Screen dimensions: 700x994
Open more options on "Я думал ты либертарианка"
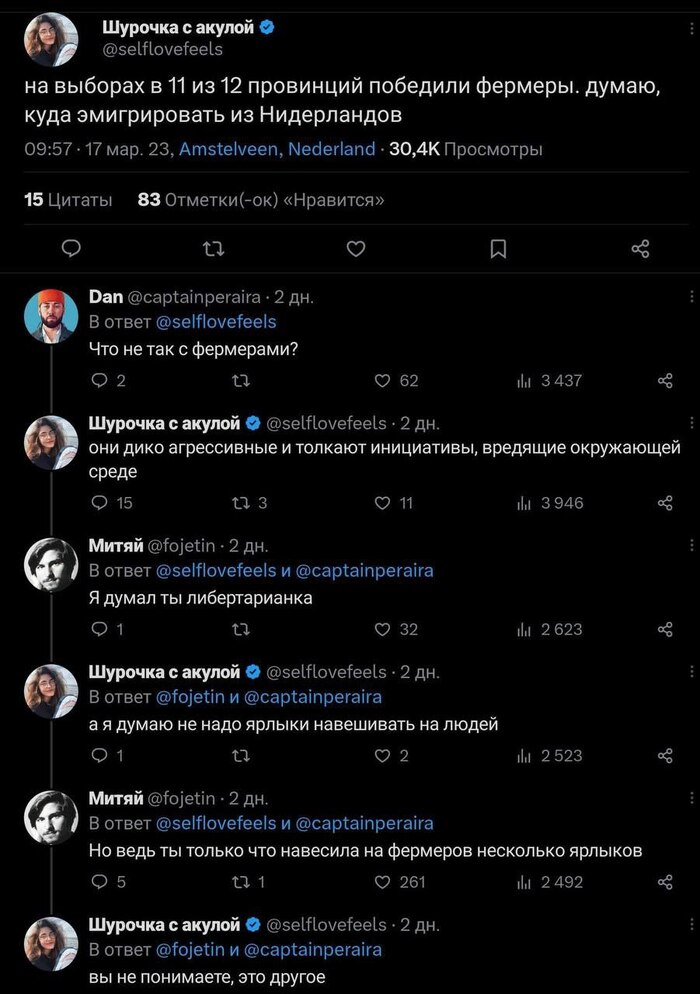(690, 546)
